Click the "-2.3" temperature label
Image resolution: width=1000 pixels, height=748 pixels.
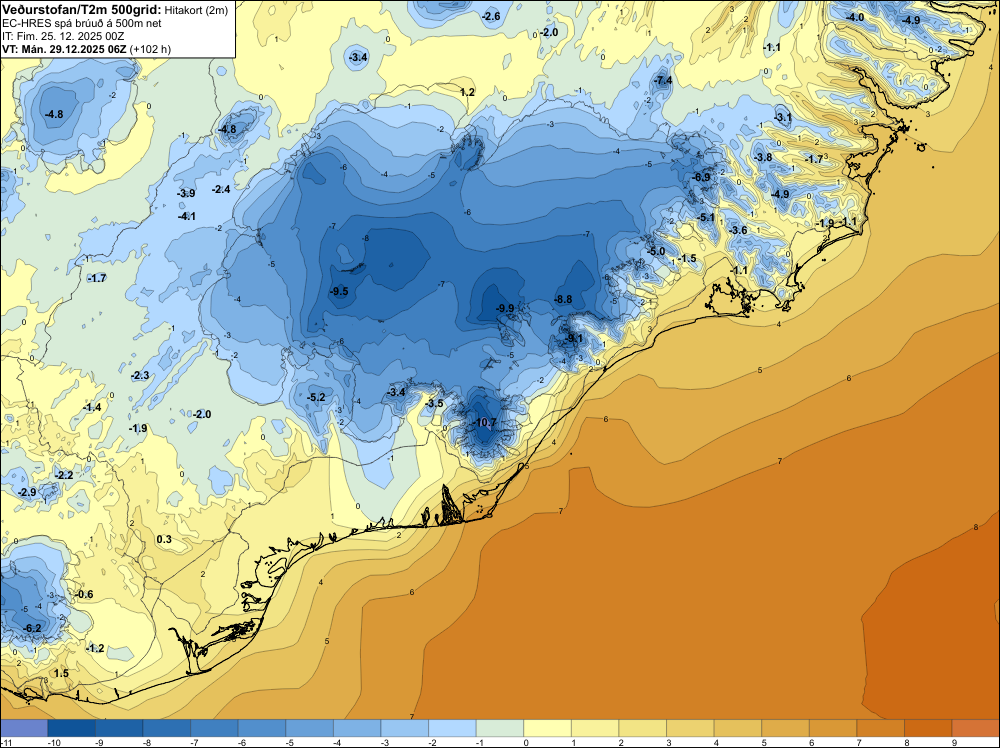[x=140, y=376]
